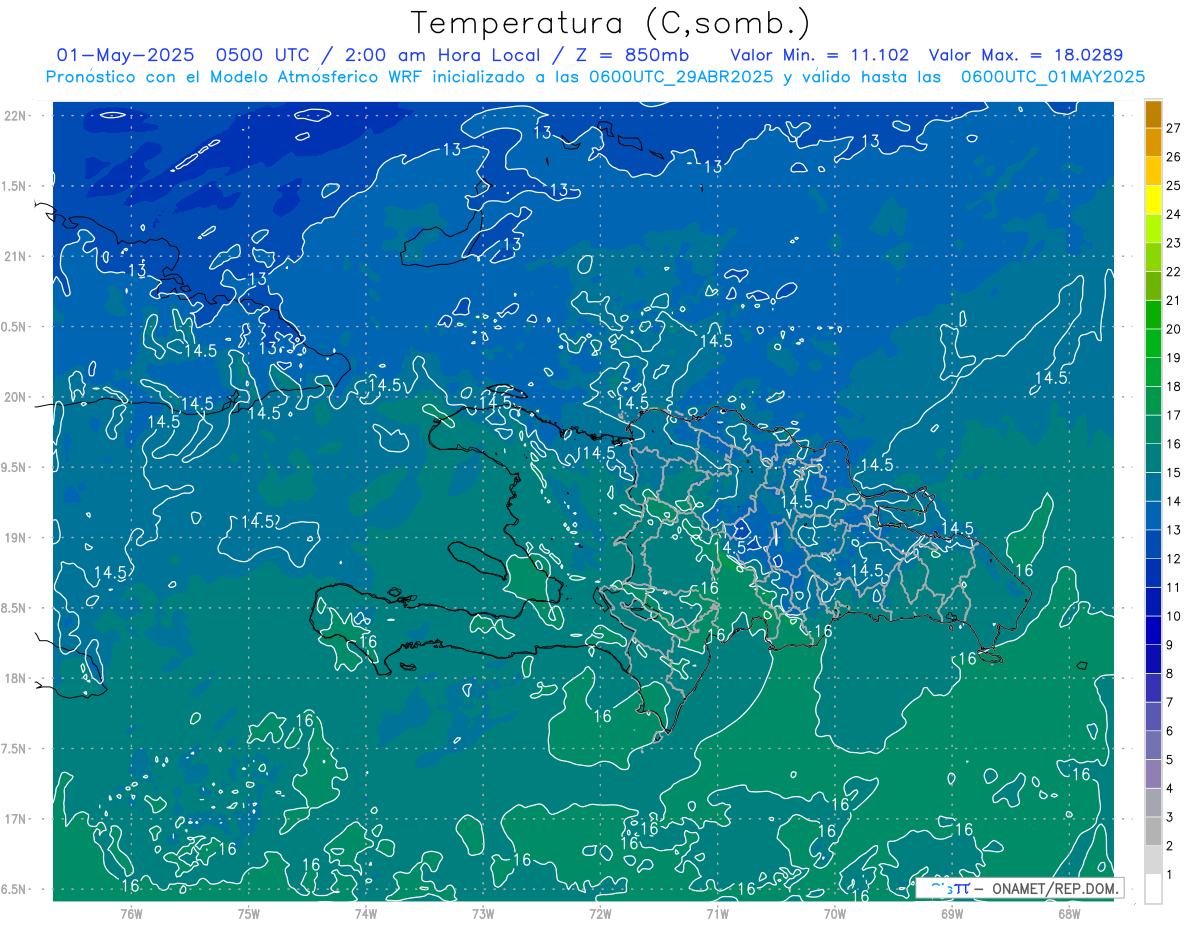Click the color scale label "10"

1175,616
